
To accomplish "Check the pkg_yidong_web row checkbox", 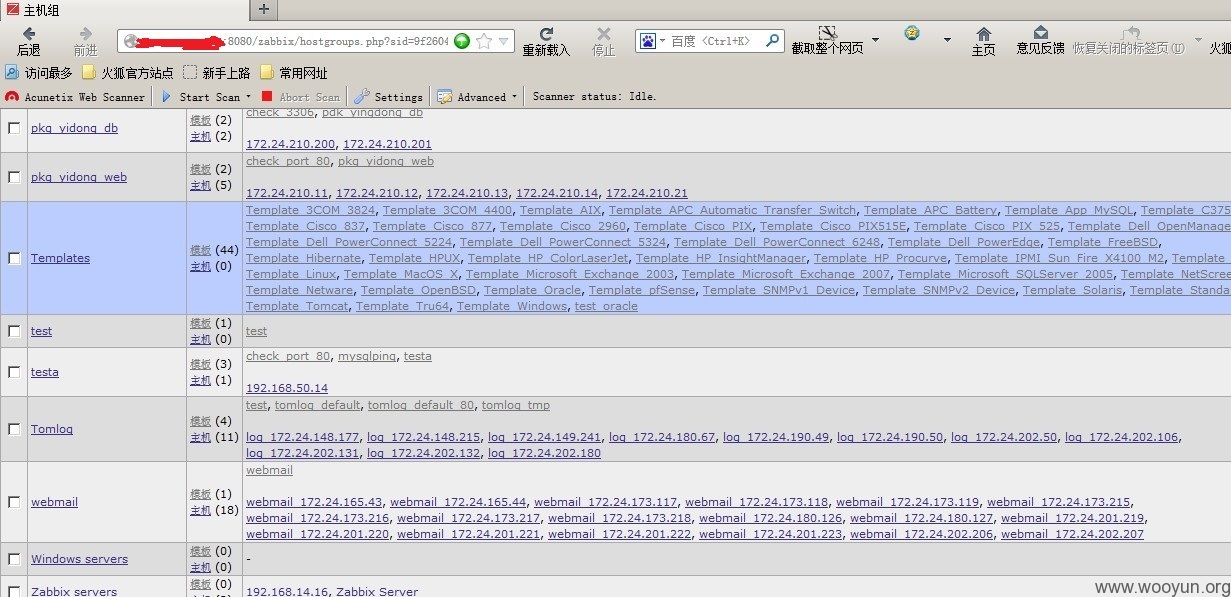I will (14, 177).
